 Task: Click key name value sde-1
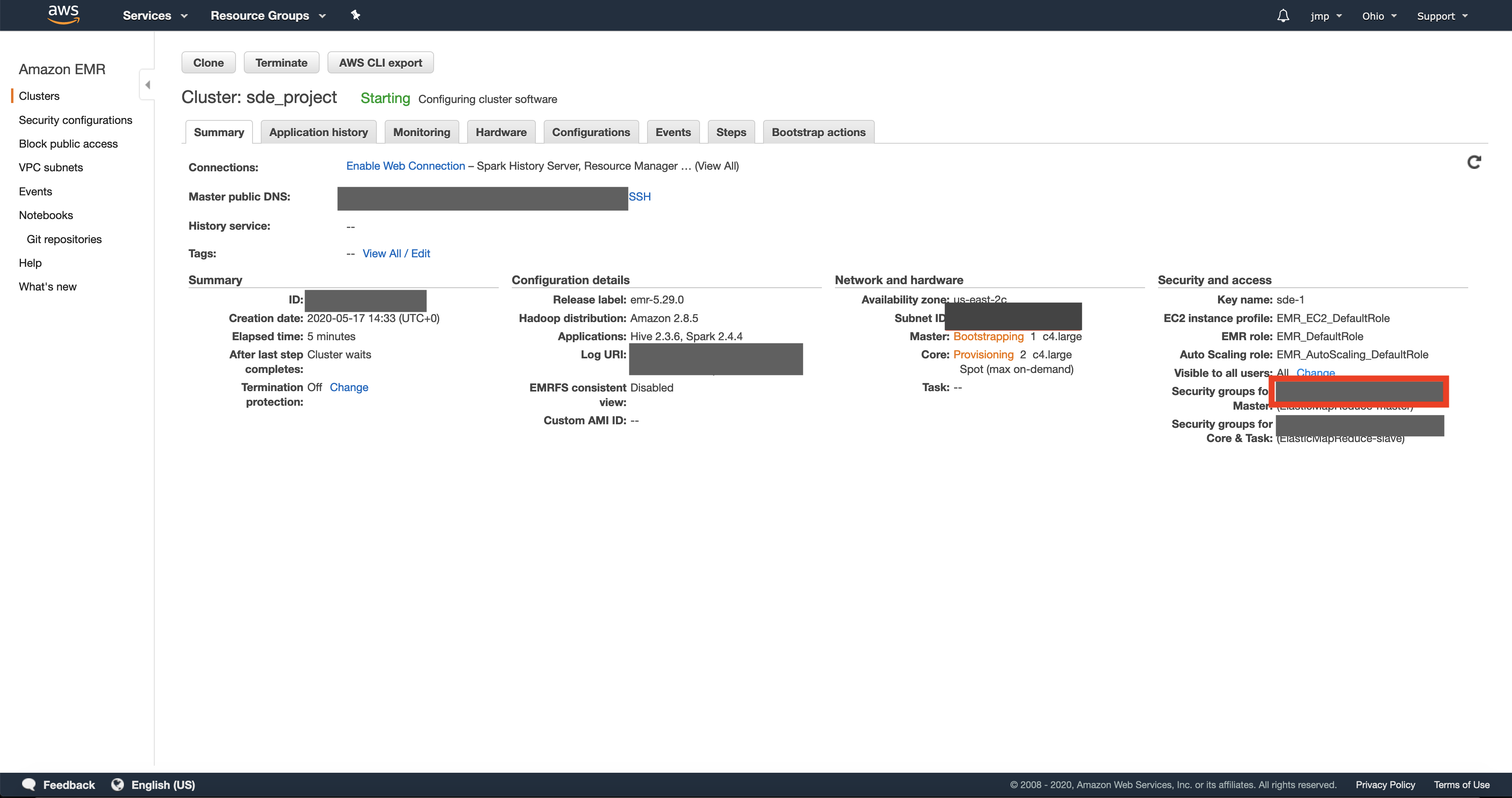pyautogui.click(x=1290, y=300)
